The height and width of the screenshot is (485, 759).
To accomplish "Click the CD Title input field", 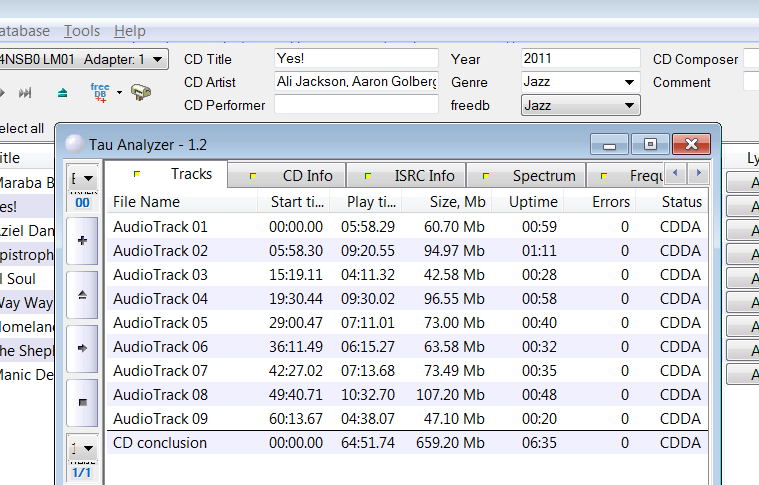I will click(x=356, y=59).
